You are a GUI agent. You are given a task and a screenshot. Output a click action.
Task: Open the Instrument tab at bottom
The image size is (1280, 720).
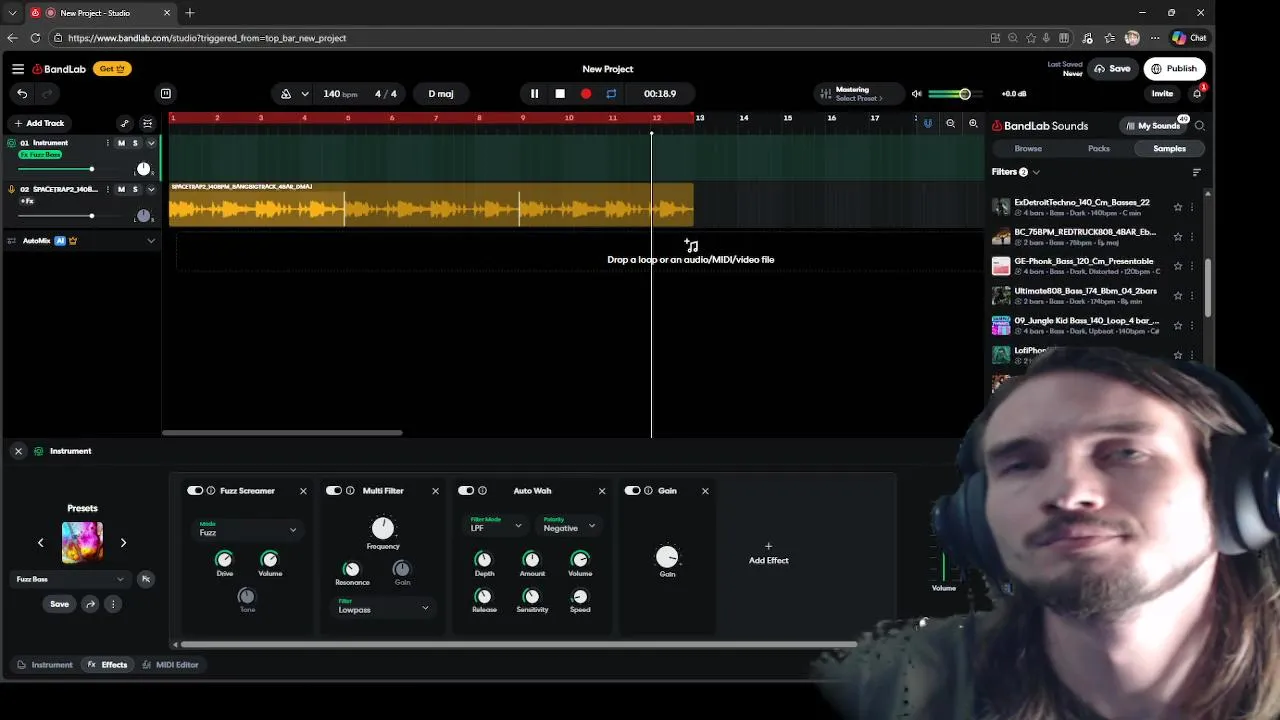tap(45, 665)
